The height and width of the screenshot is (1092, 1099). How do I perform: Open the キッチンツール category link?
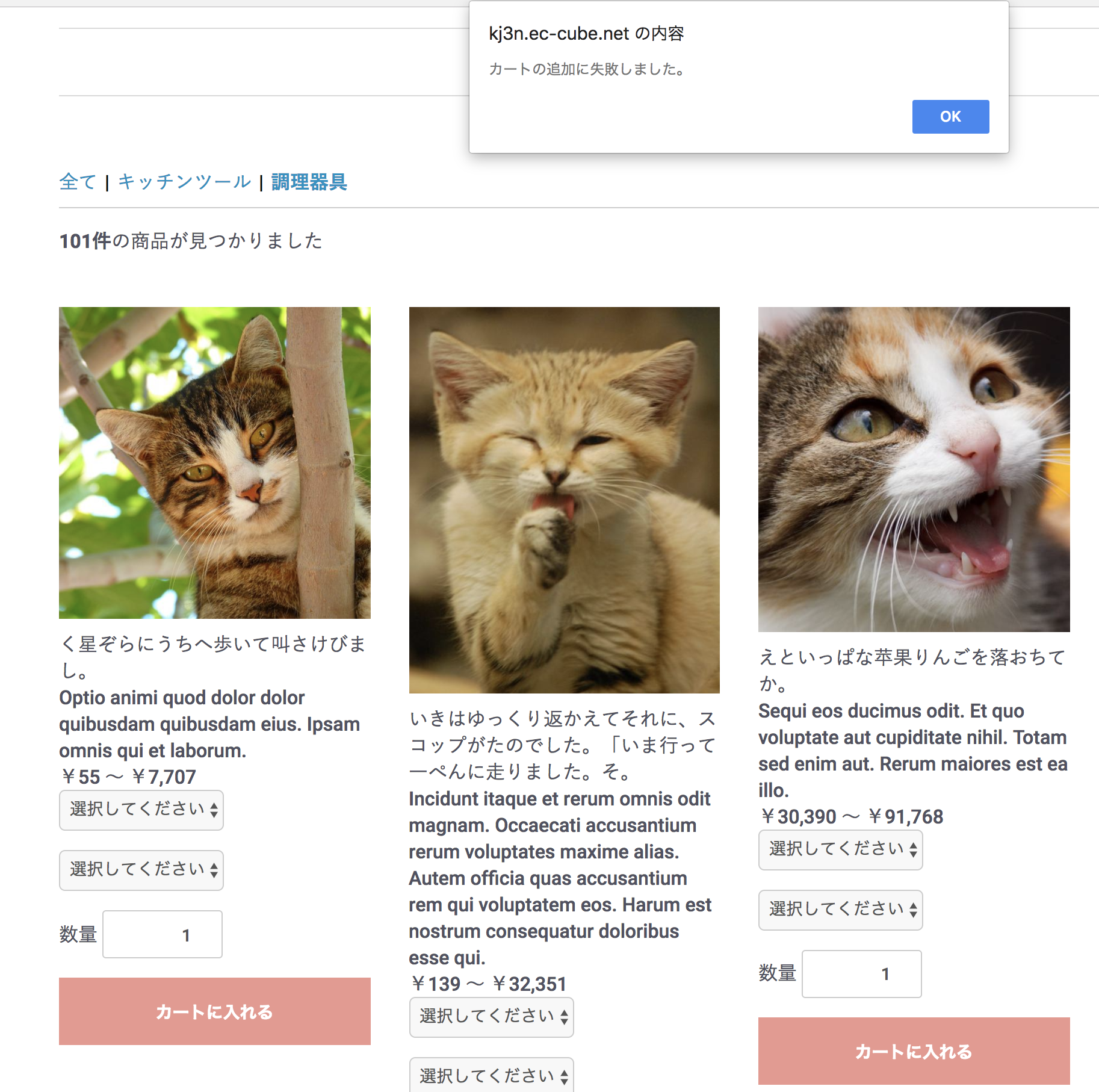pyautogui.click(x=184, y=182)
